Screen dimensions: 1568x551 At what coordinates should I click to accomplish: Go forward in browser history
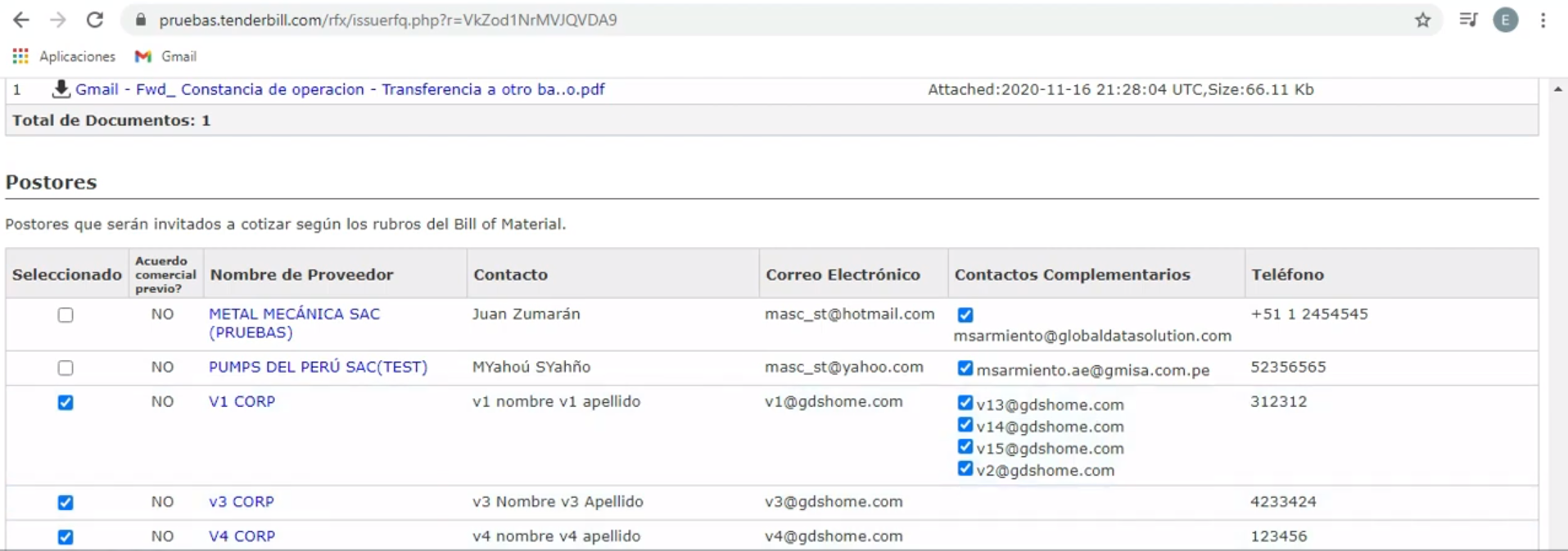(x=57, y=20)
